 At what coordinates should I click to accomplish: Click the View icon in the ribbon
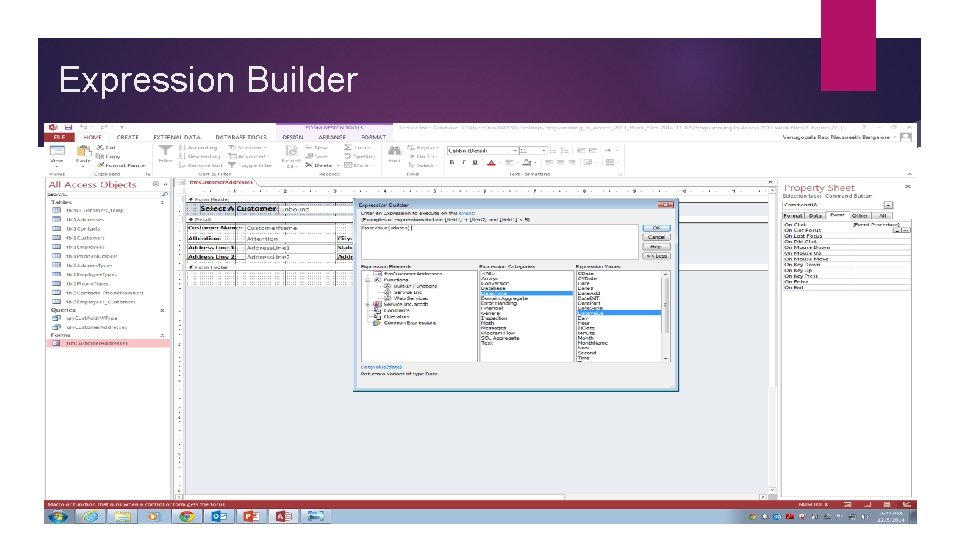click(57, 152)
